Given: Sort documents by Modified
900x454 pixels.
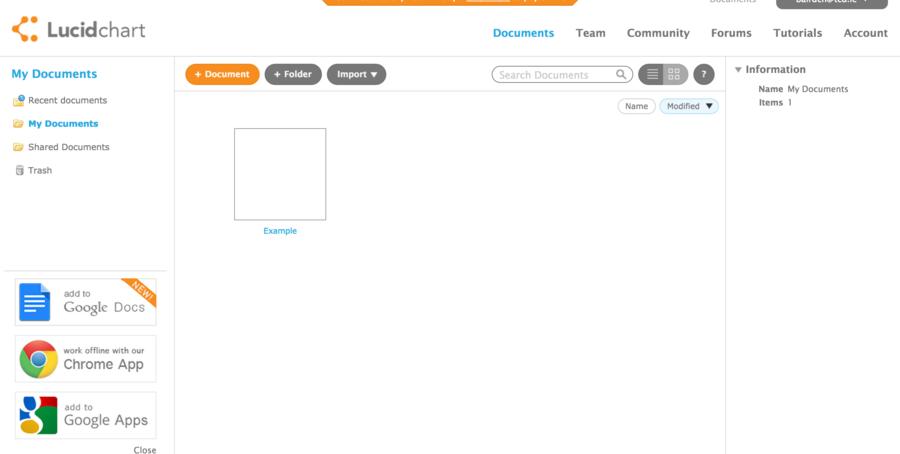Looking at the screenshot, I should [689, 106].
